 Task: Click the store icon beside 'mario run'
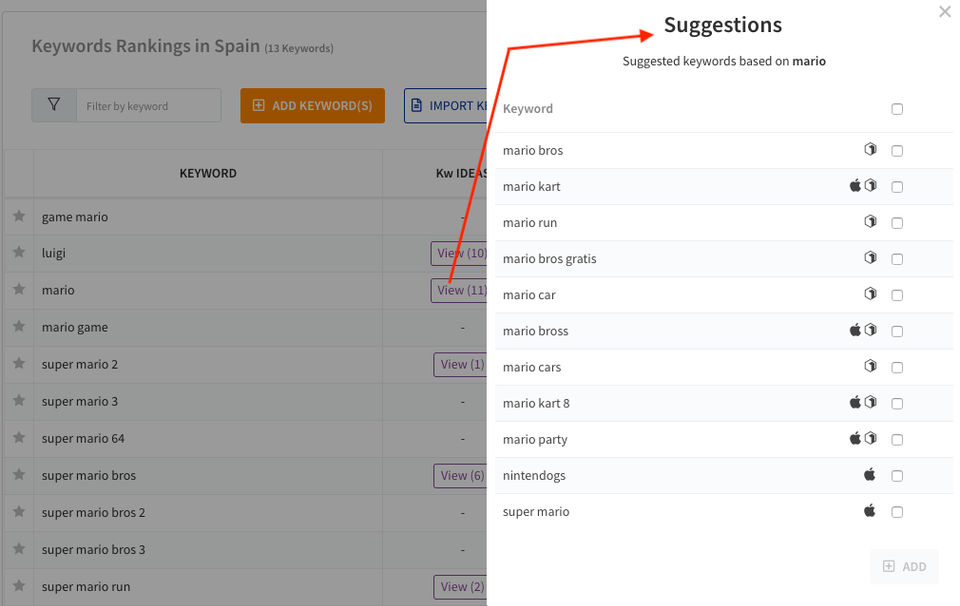coord(870,222)
